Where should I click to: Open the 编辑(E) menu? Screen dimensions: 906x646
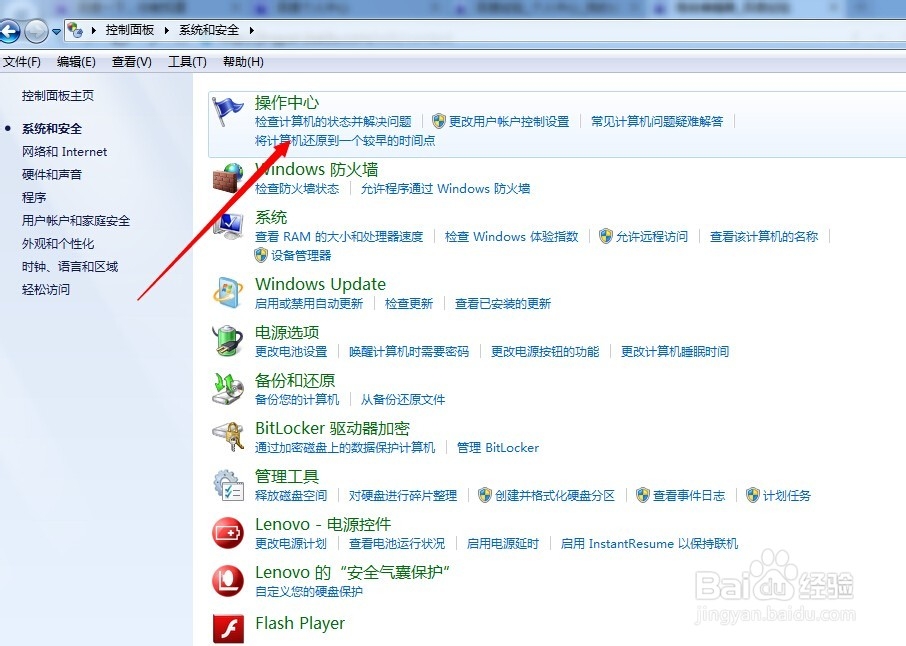[76, 62]
